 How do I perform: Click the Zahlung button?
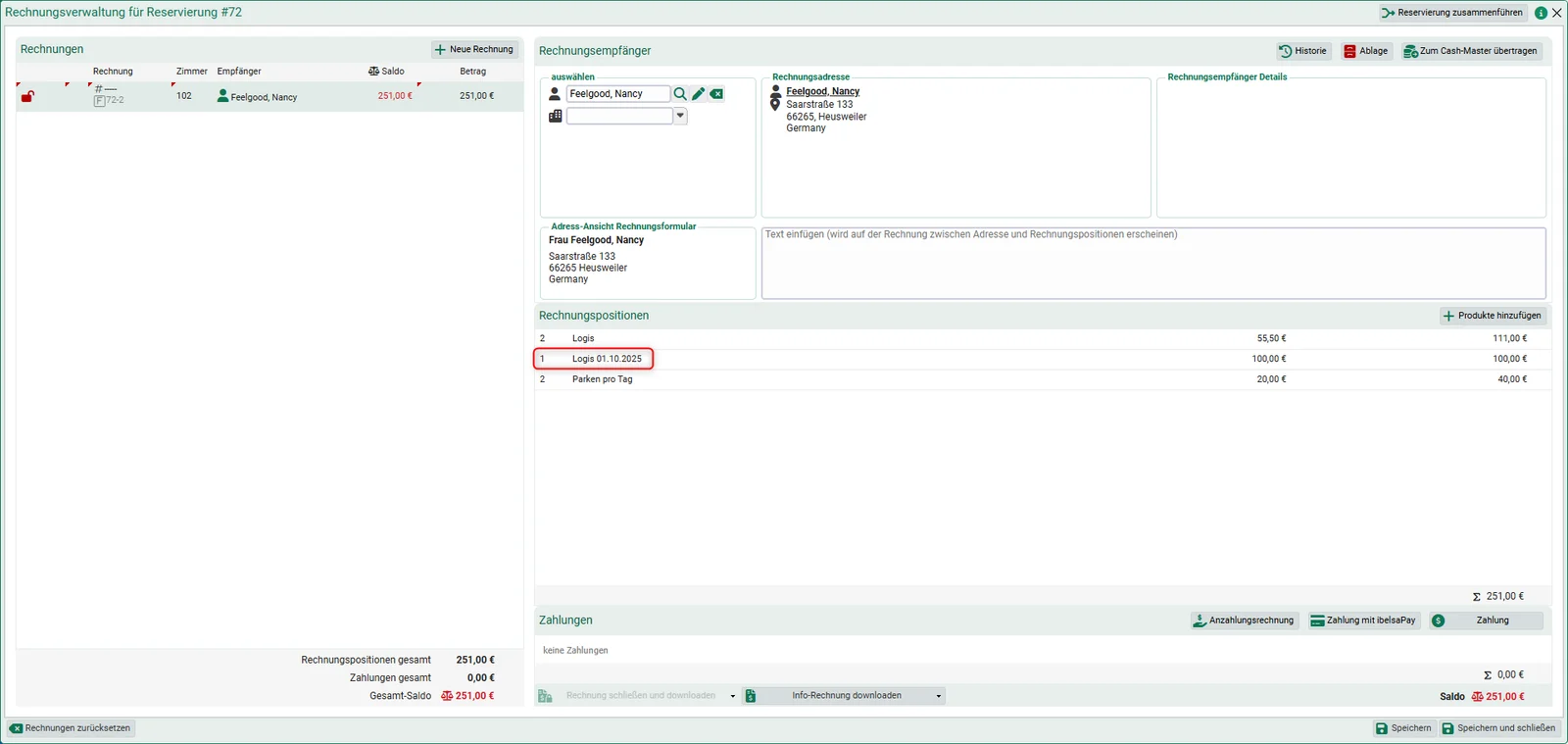(x=1486, y=620)
